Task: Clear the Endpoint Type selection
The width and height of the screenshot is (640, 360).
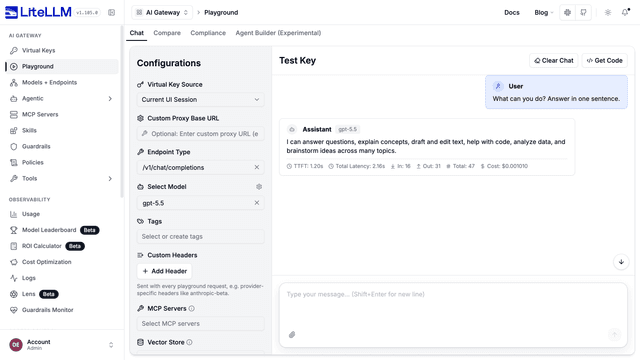Action: [x=257, y=167]
